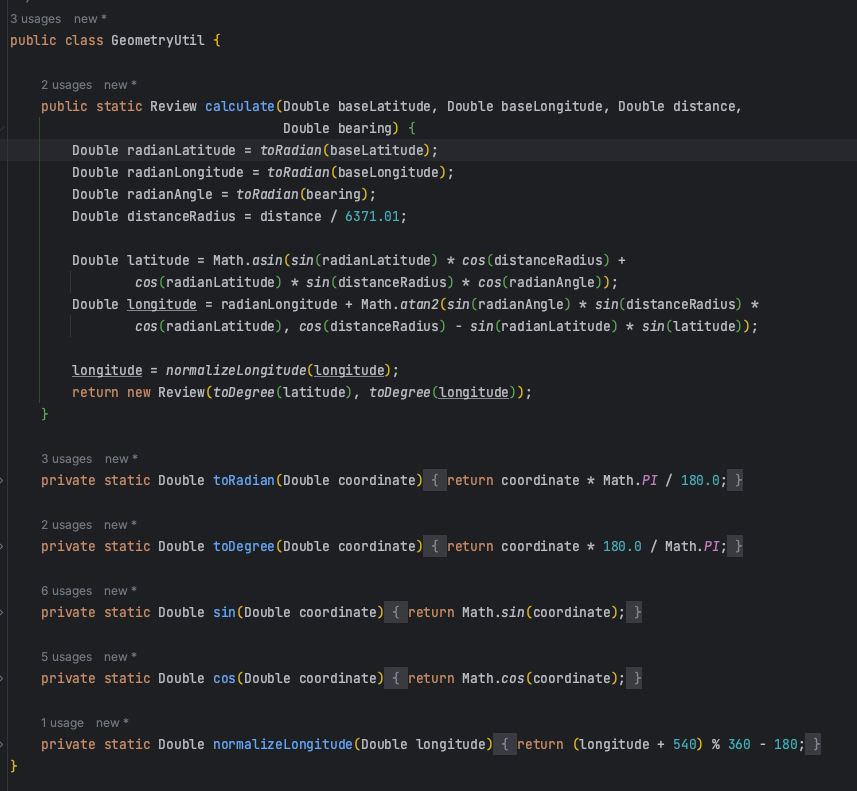The height and width of the screenshot is (791, 857).
Task: Open the '1 usage' hint above normalizeLongitude method
Action: point(62,723)
